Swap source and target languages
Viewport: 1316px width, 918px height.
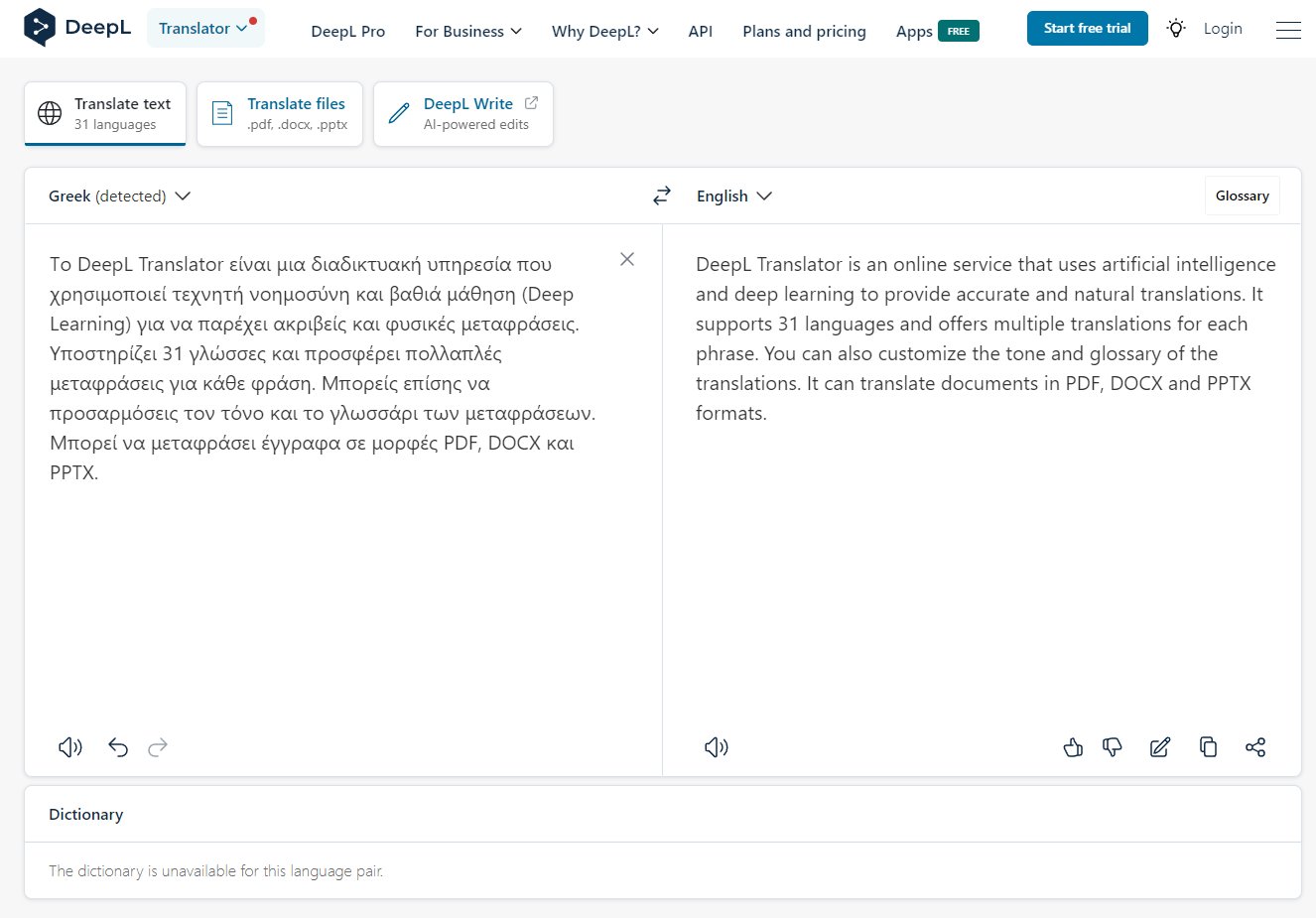(x=662, y=197)
